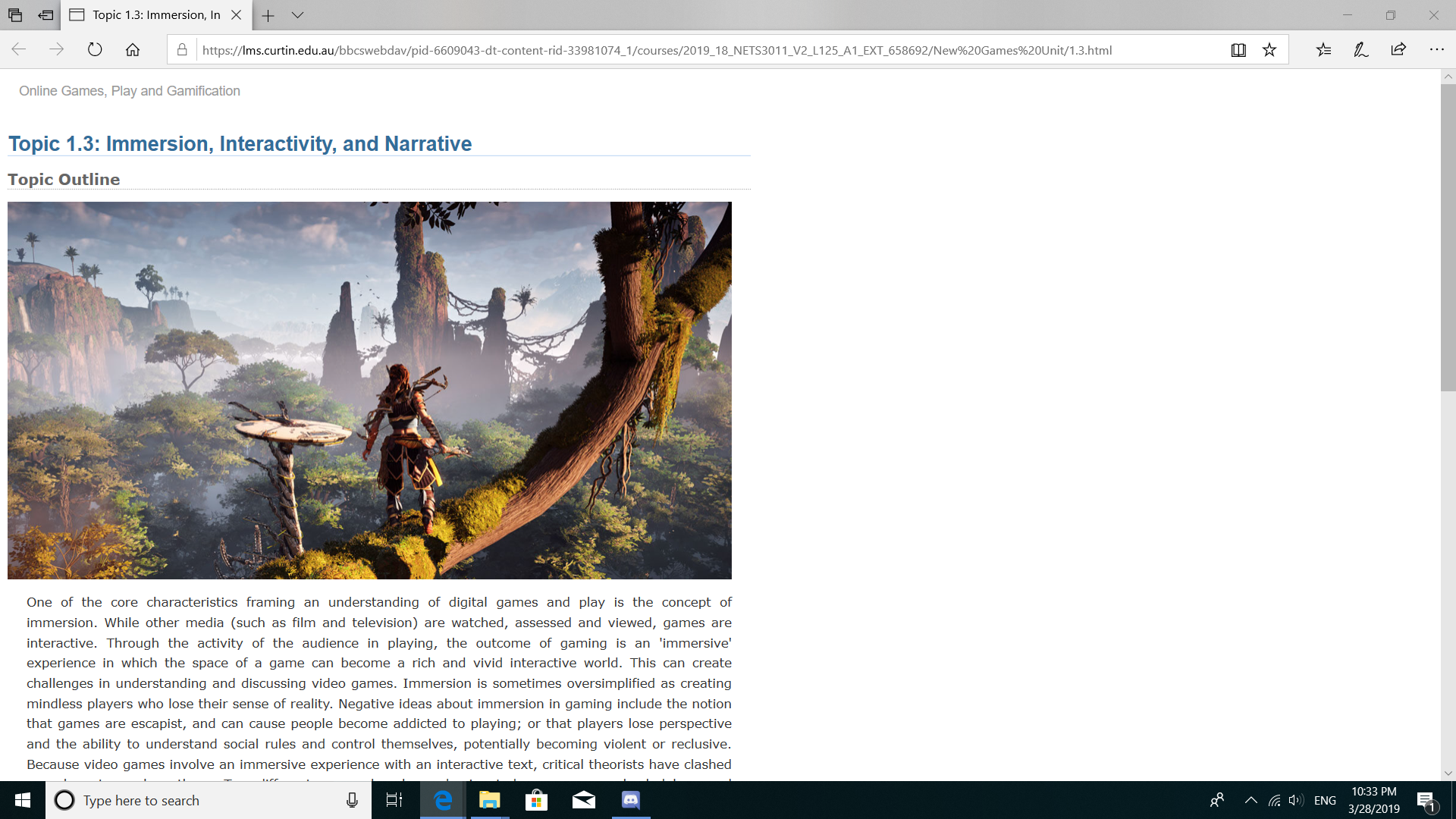Image resolution: width=1456 pixels, height=819 pixels.
Task: Click the page scrollbar up arrow
Action: coord(1448,77)
